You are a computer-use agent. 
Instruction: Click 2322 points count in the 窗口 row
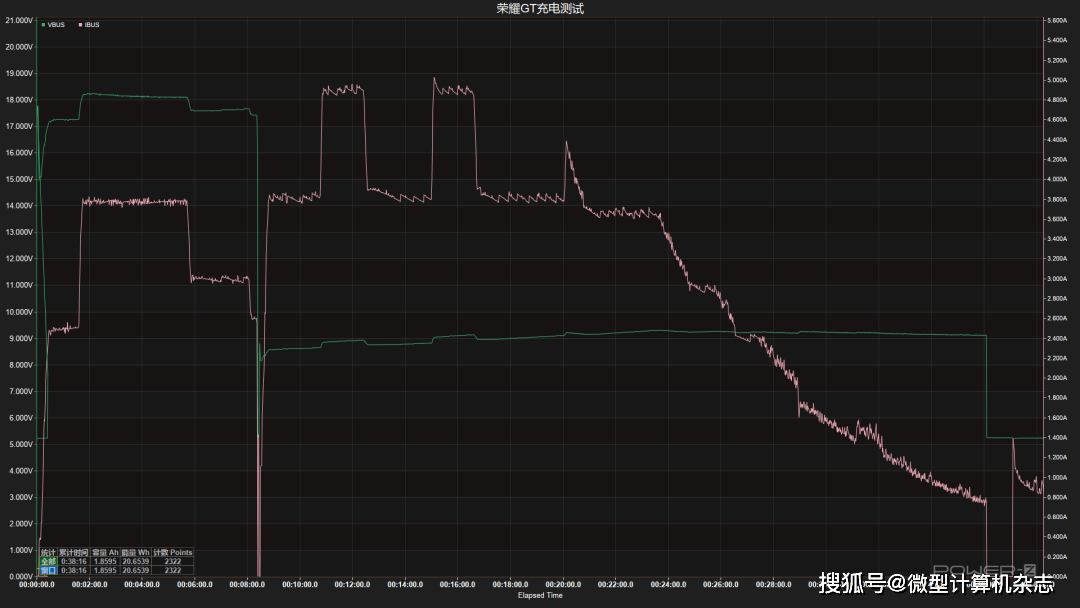click(x=172, y=571)
